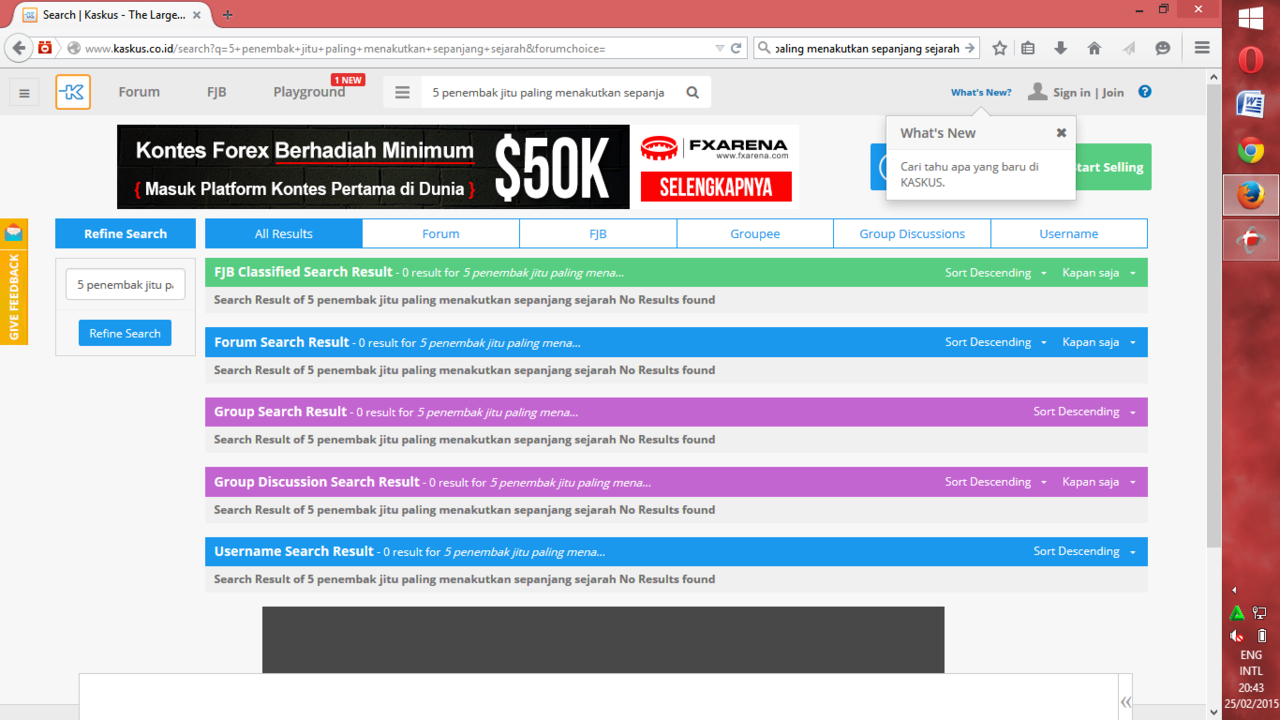Click the Firefox home icon
1280x720 pixels.
point(1094,48)
